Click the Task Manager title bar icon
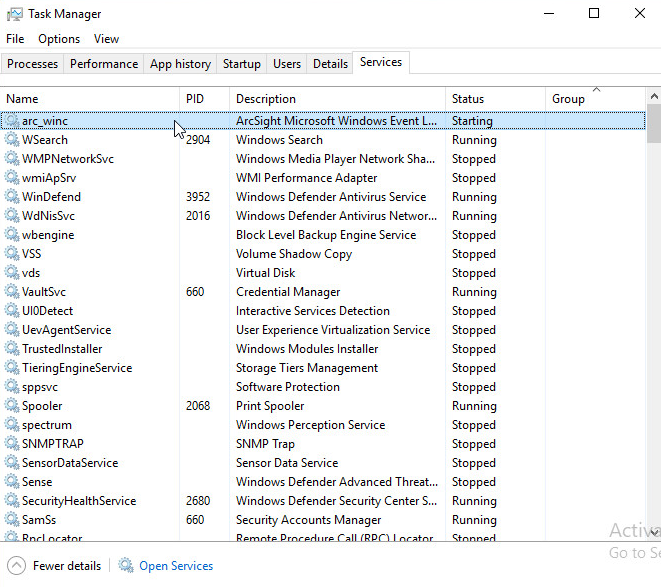 point(15,14)
